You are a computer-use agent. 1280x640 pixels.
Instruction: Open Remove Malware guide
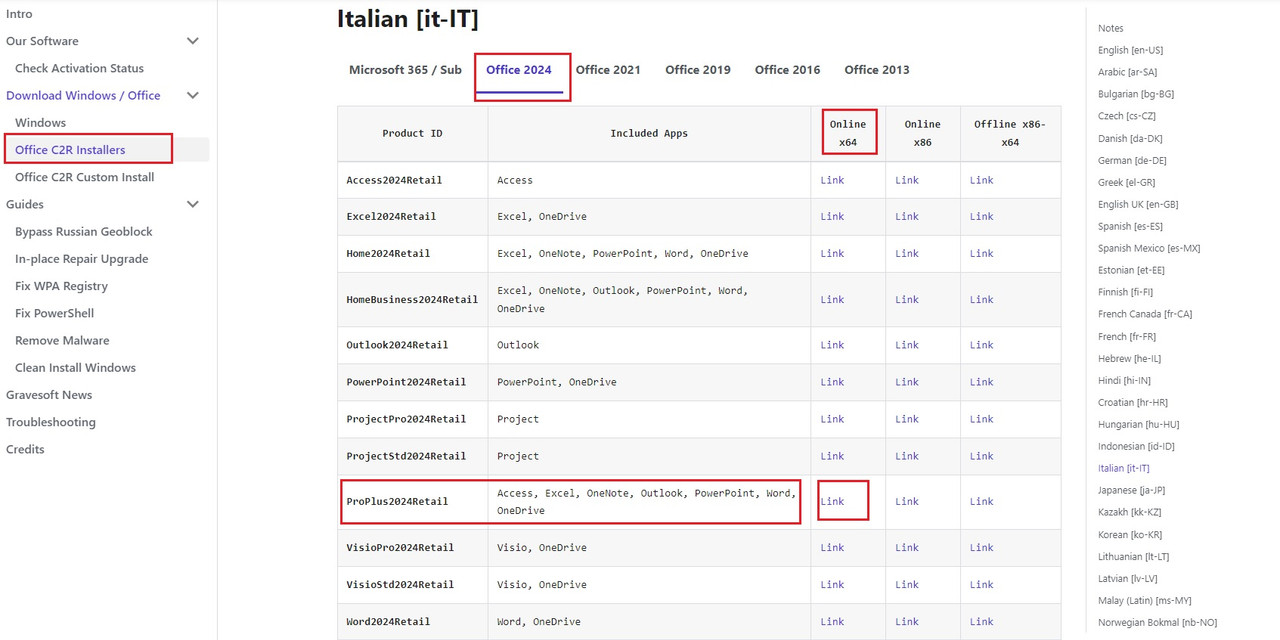62,340
